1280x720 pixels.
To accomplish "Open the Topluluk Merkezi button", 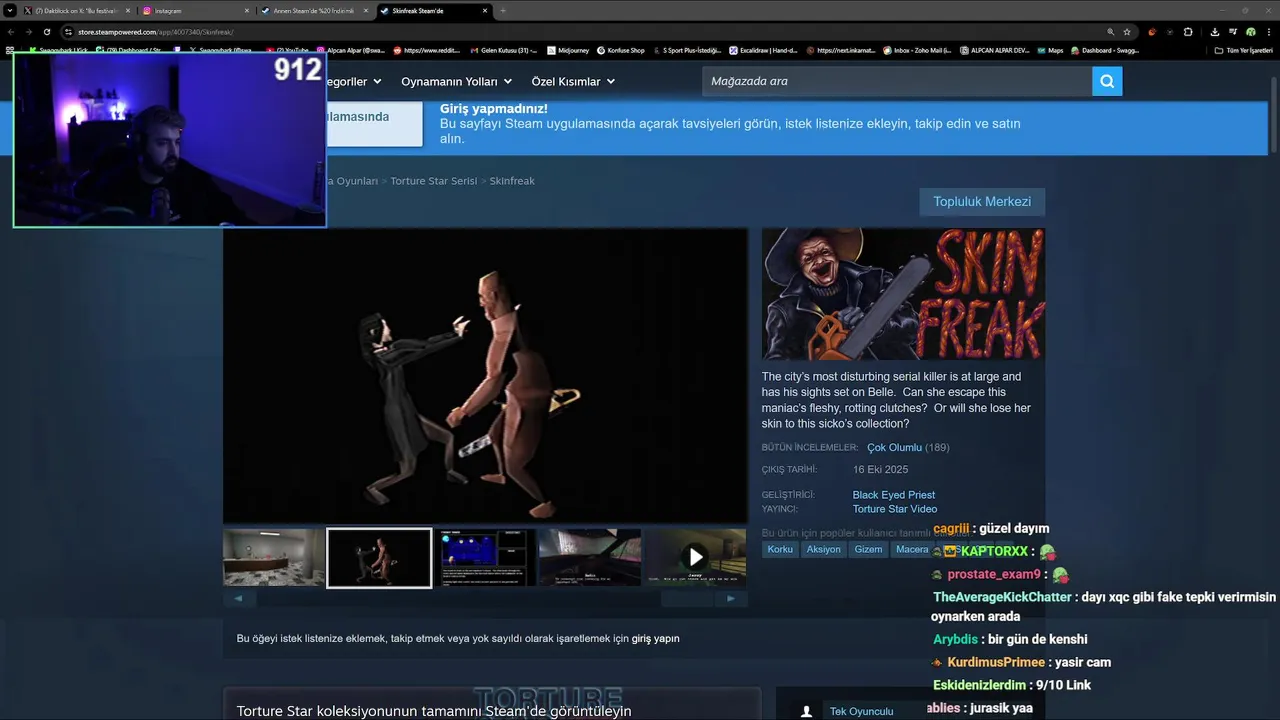I will (x=982, y=201).
